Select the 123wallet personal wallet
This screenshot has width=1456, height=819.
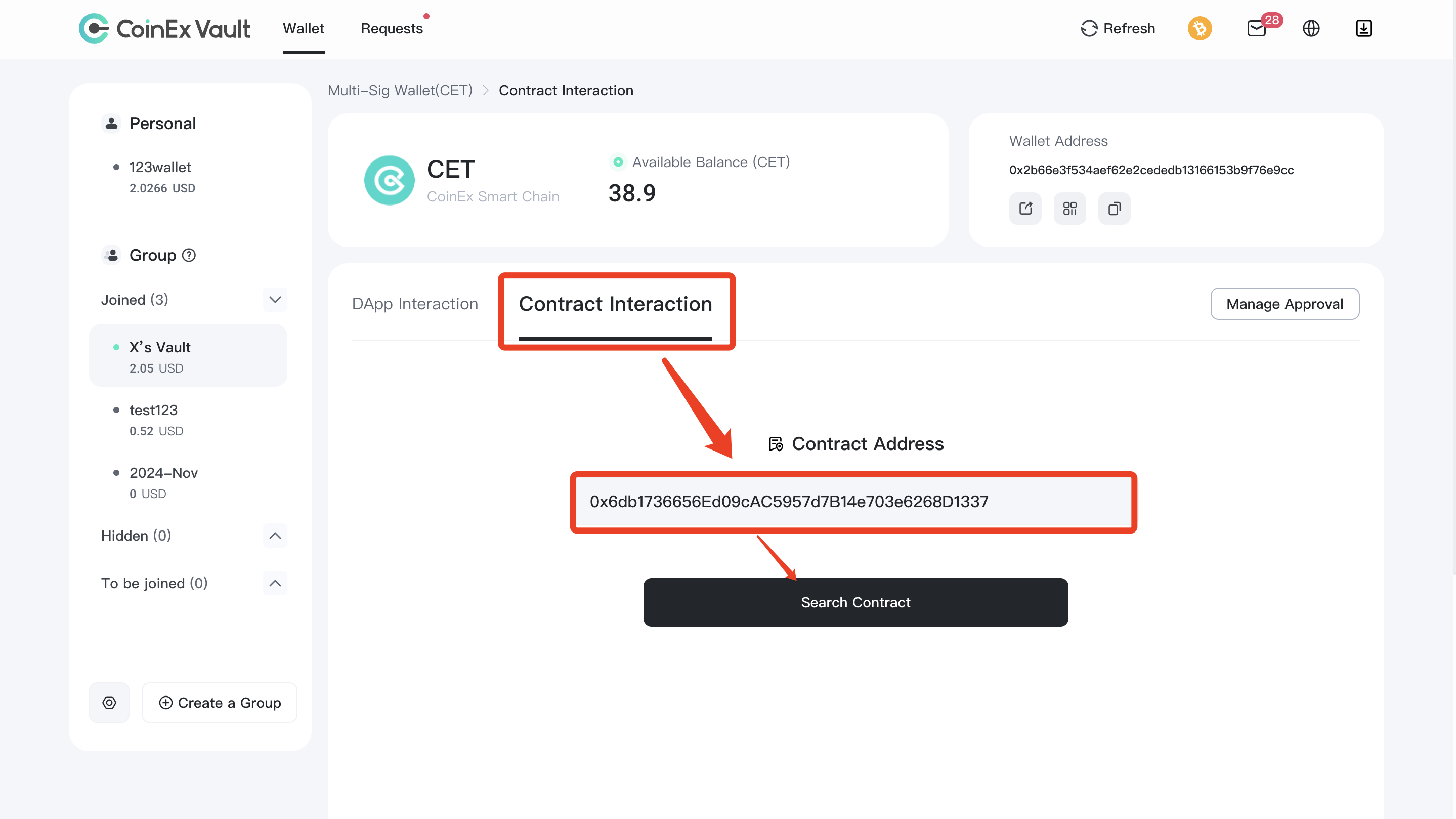pos(188,177)
